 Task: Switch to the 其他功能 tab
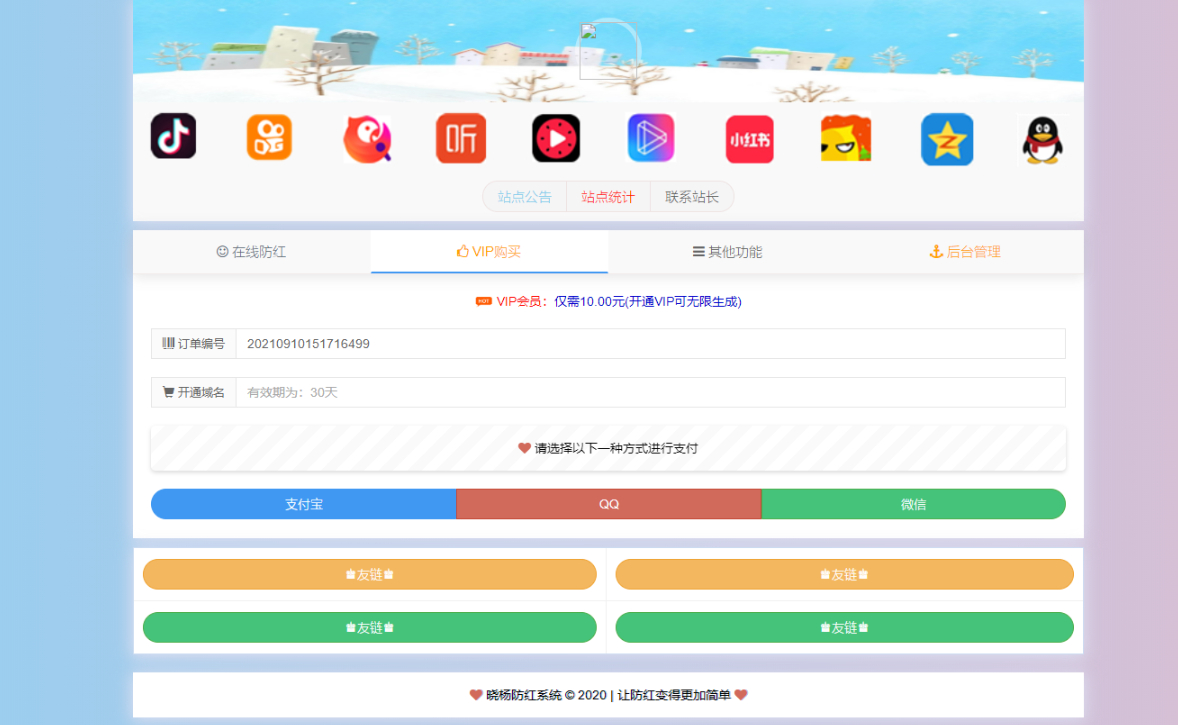[x=726, y=252]
